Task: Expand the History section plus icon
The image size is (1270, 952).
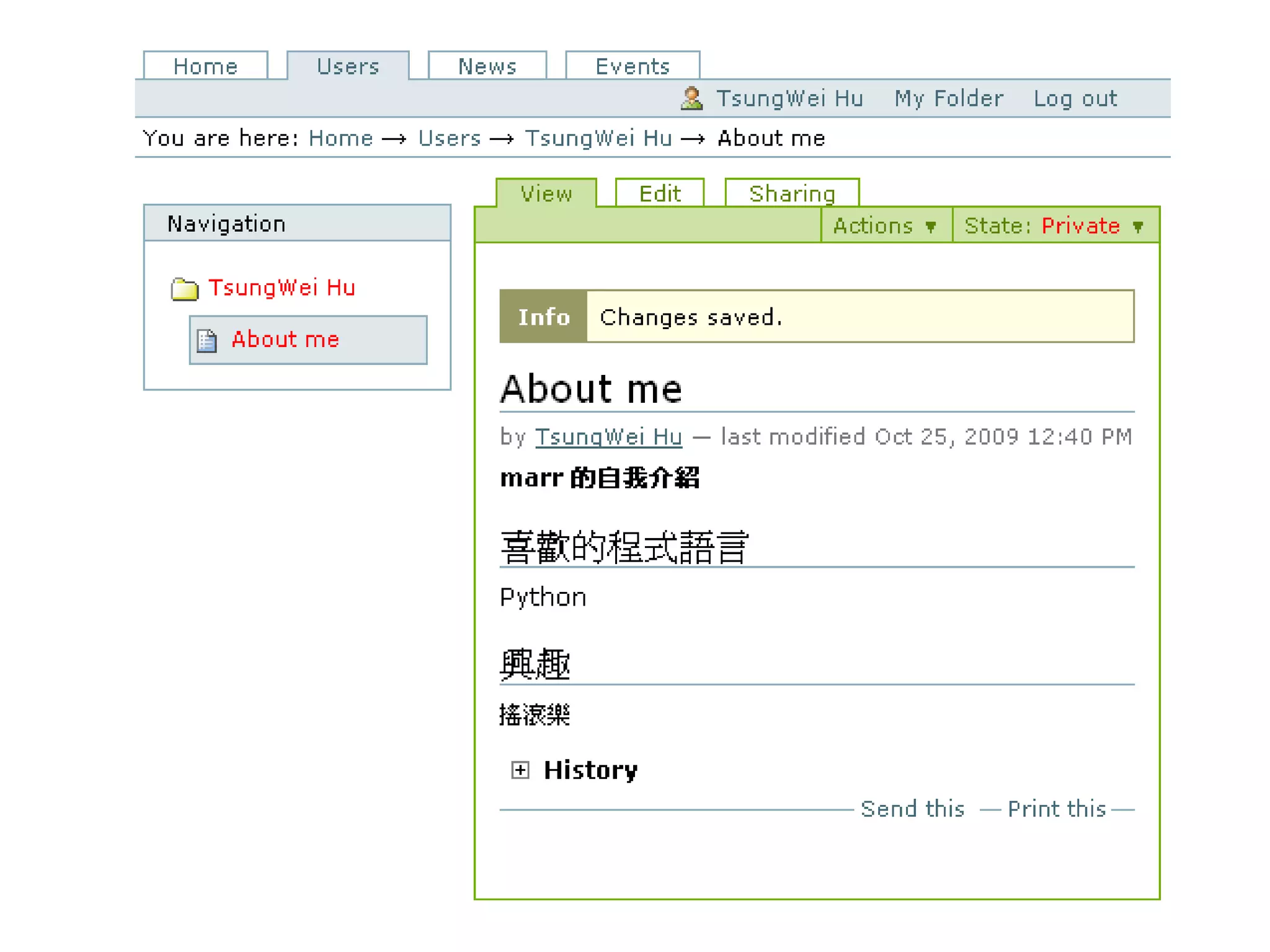Action: click(x=520, y=770)
